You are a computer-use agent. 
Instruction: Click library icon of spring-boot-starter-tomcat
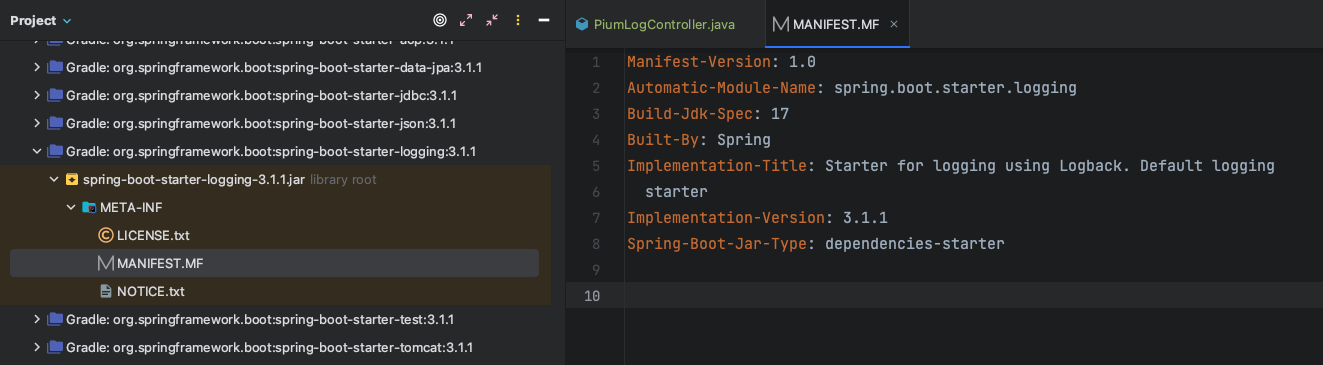(55, 348)
